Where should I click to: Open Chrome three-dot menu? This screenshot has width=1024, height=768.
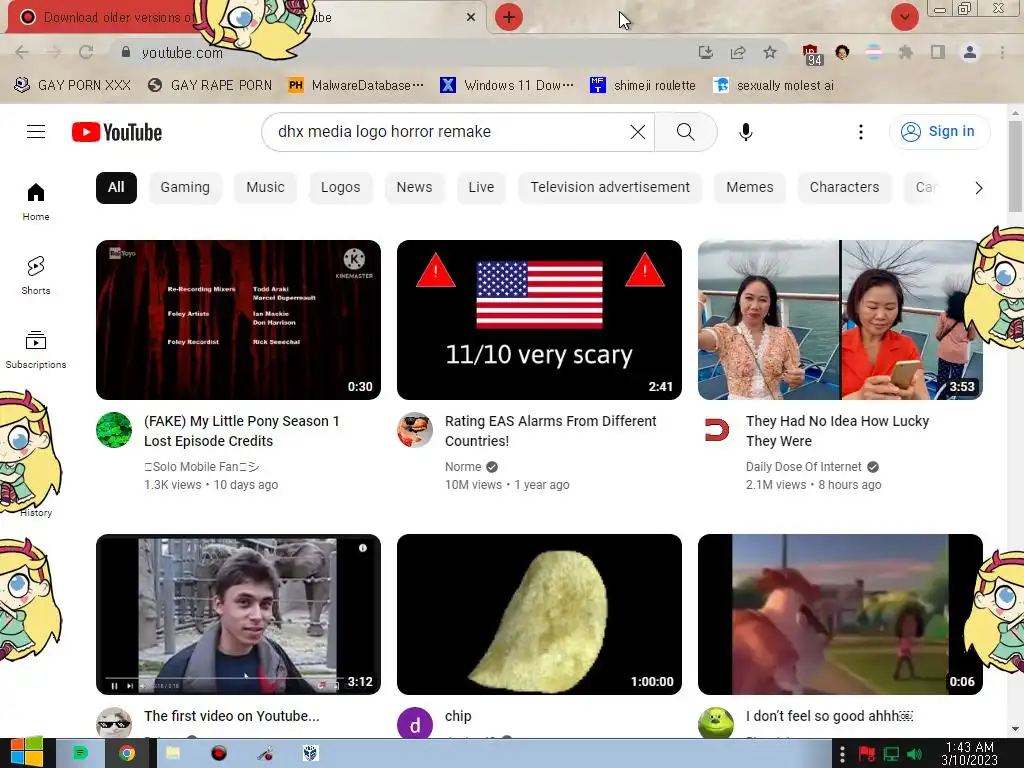pos(1002,52)
